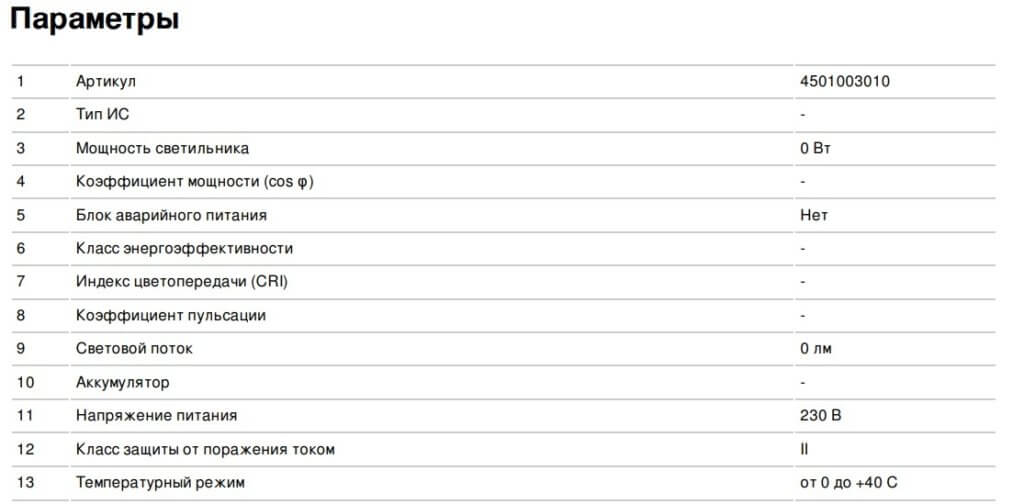1024x504 pixels.
Task: Click the Световой поток label
Action: [134, 349]
